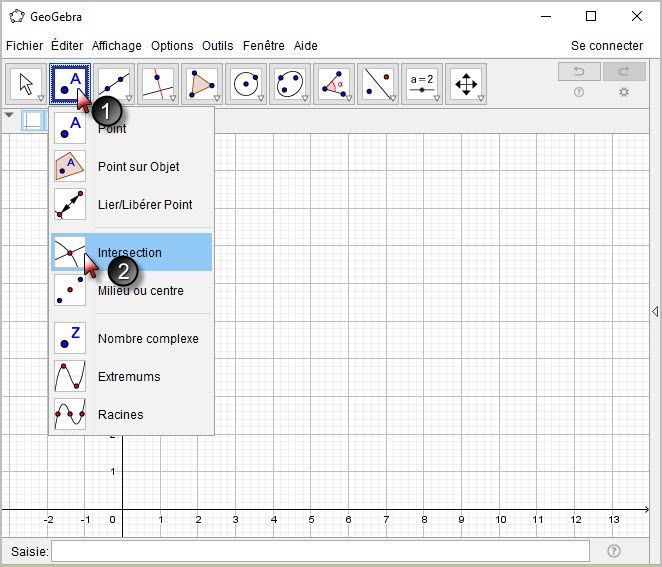Open the Éditer menu
Viewport: 662px width, 567px height.
(67, 46)
